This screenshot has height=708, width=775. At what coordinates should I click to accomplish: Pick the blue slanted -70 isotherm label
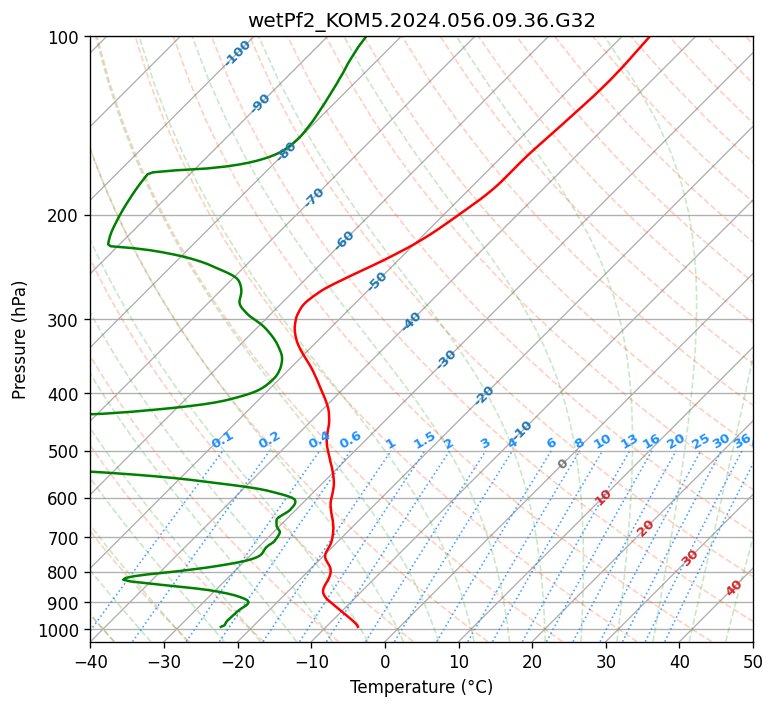314,197
